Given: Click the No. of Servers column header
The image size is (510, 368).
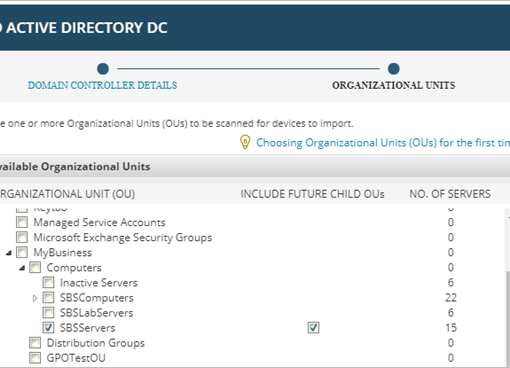Looking at the screenshot, I should point(450,194).
